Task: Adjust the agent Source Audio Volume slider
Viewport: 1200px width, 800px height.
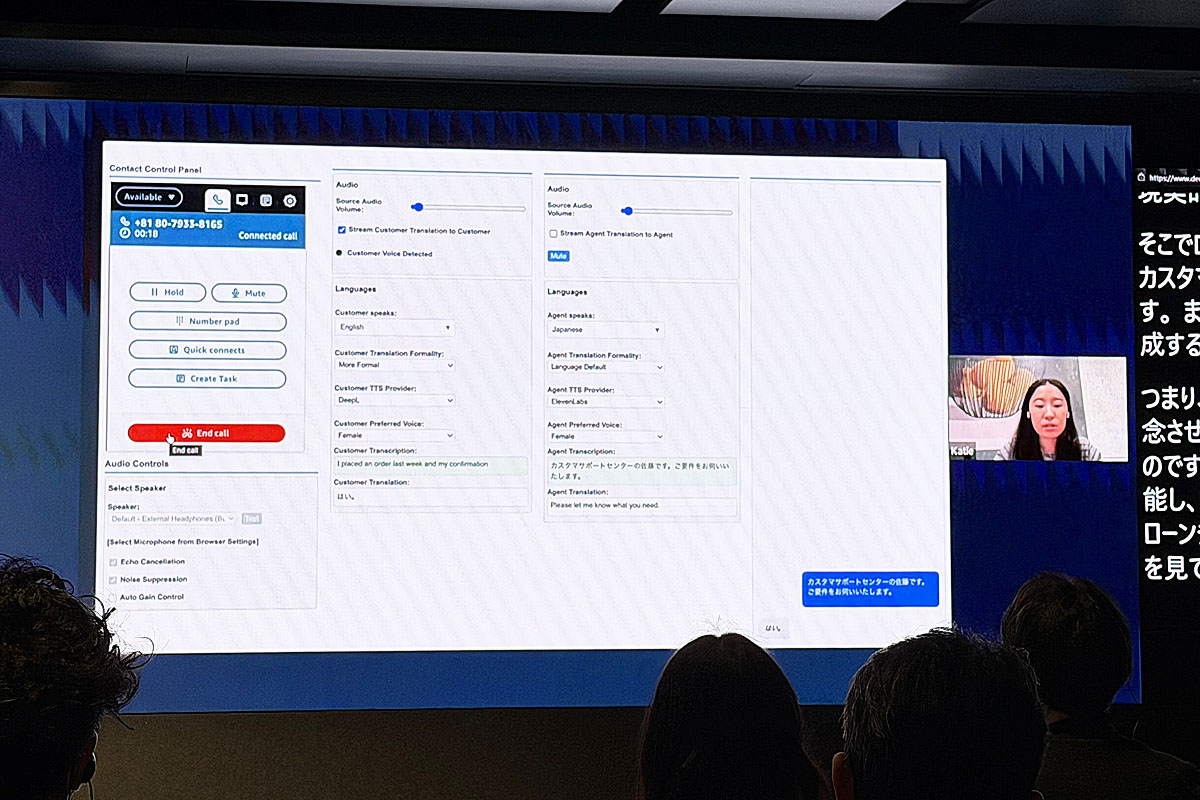Action: [x=677, y=211]
